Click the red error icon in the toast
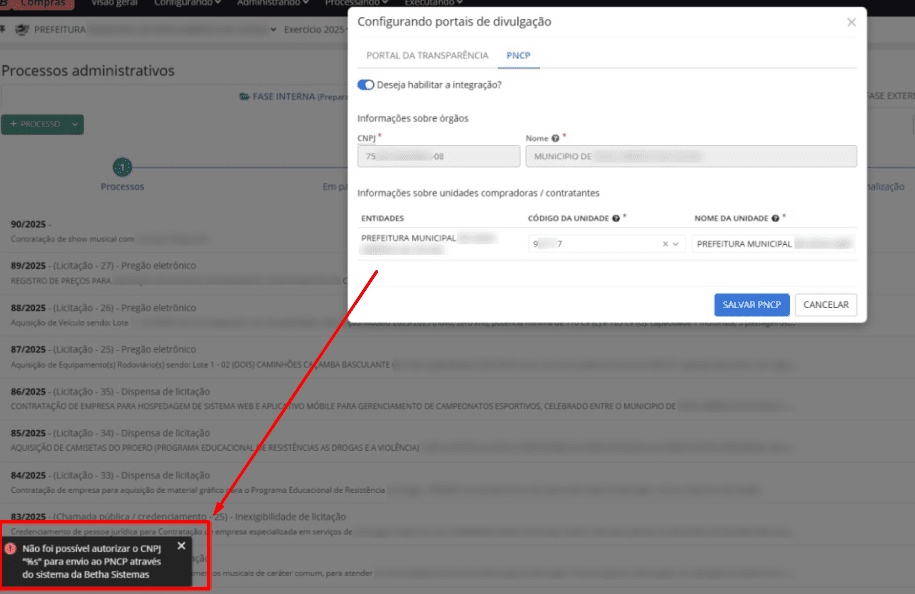Screen dimensions: 915x594 pos(10,549)
